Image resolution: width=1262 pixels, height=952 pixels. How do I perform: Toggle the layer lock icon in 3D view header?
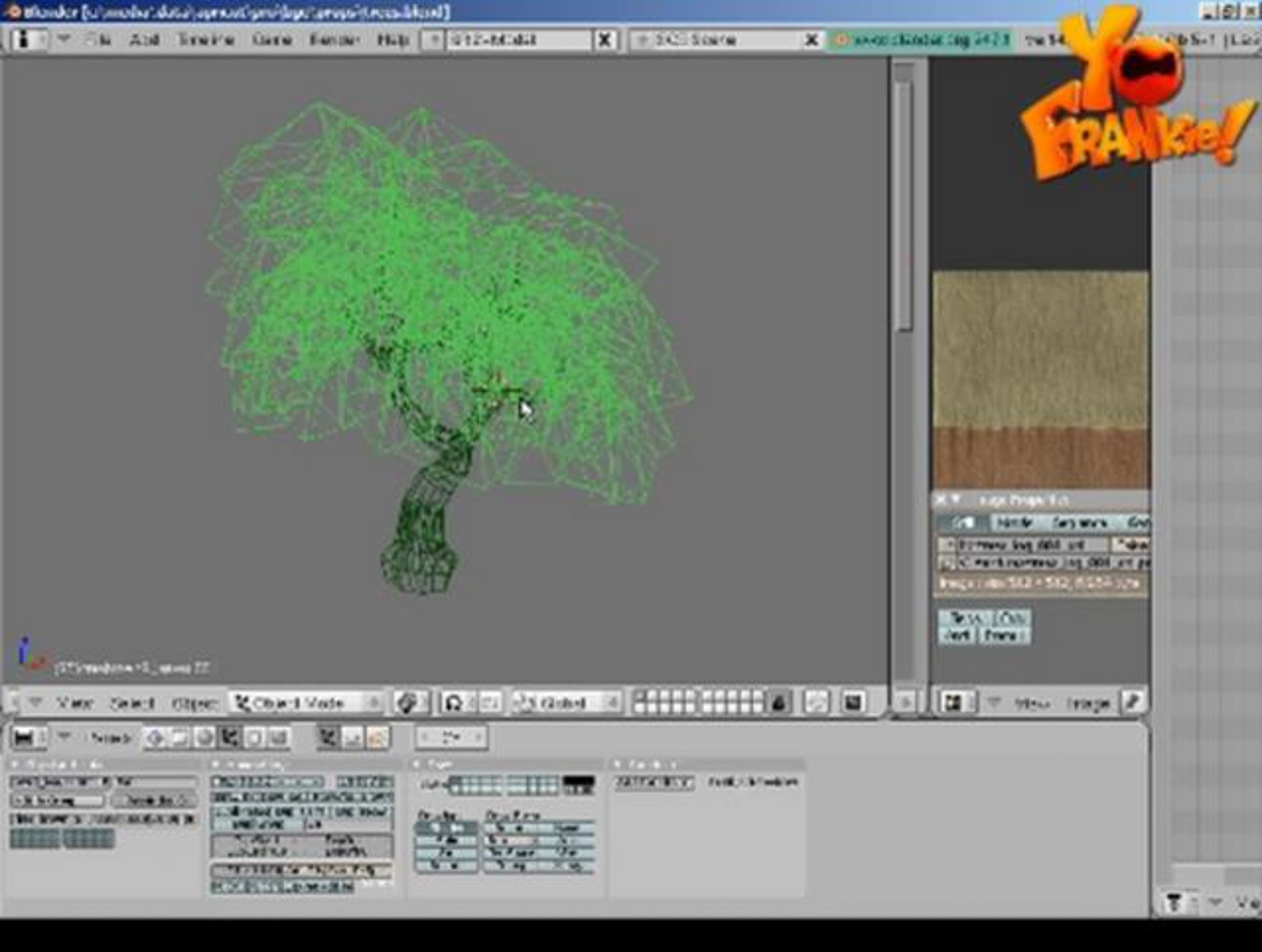pyautogui.click(x=779, y=703)
